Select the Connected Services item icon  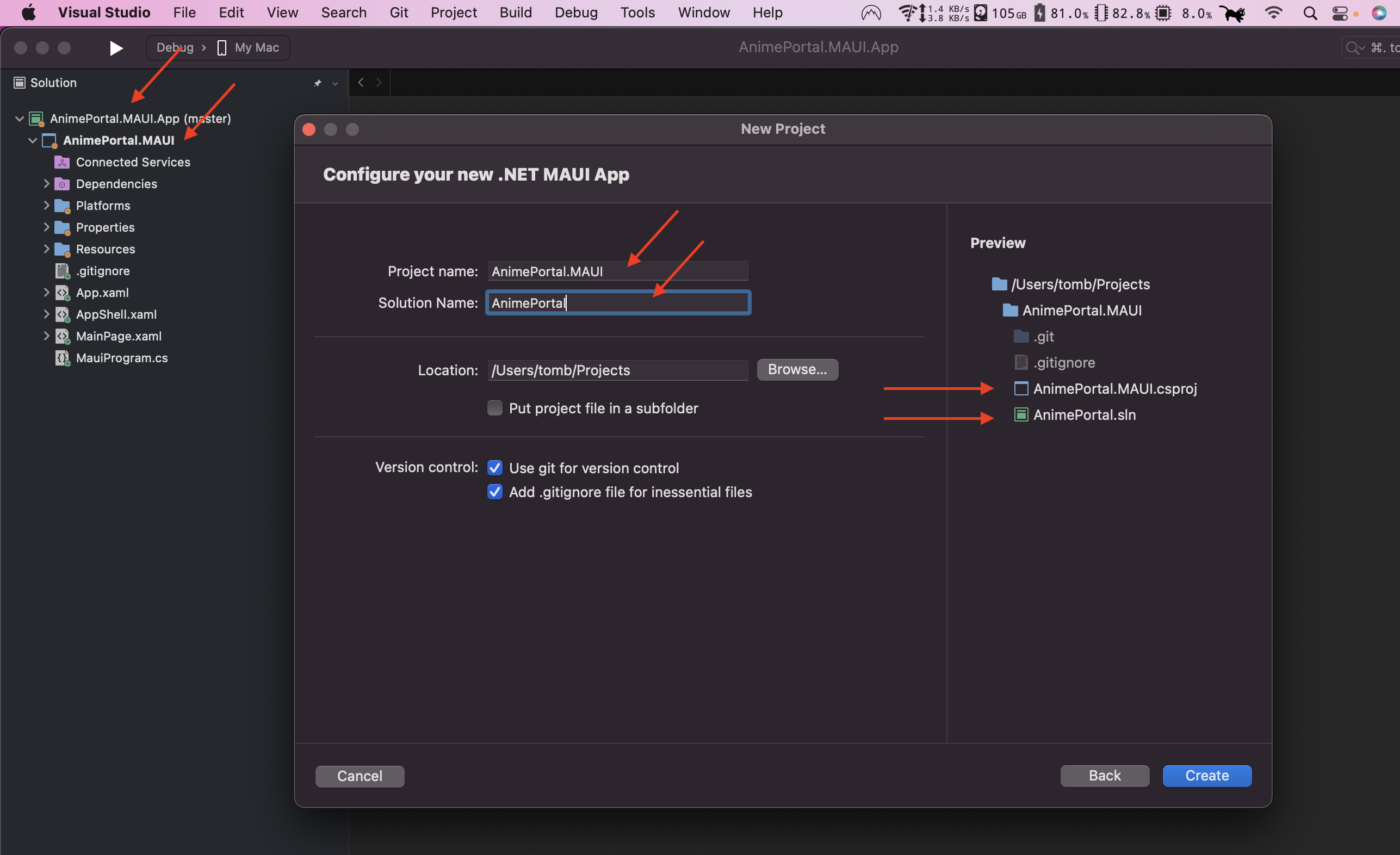[x=61, y=162]
